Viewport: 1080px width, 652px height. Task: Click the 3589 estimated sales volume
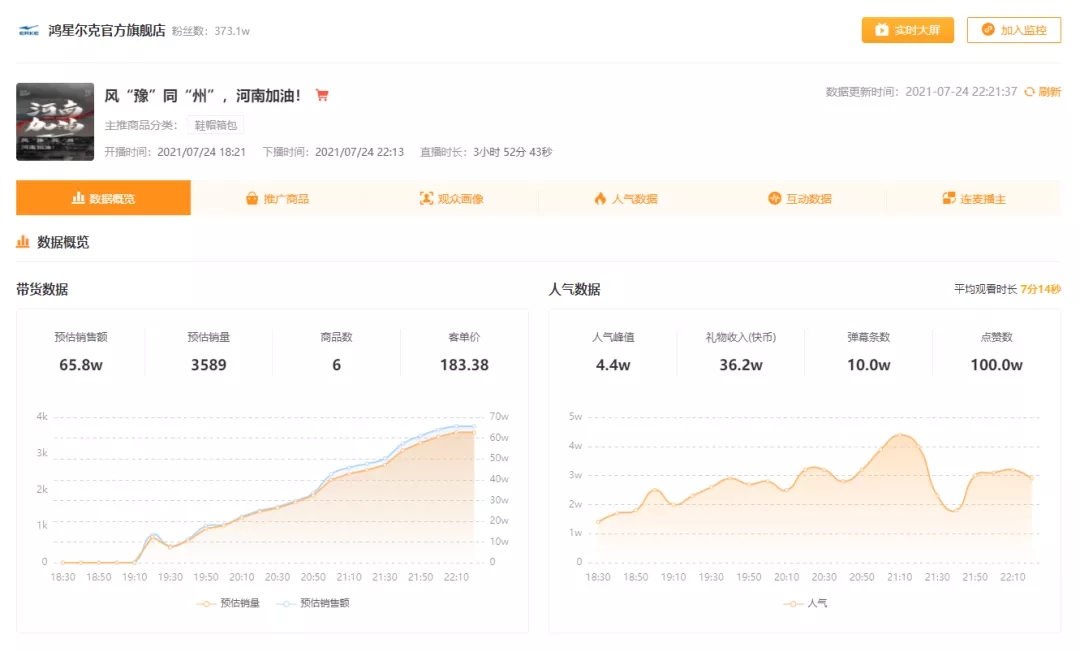pyautogui.click(x=209, y=365)
